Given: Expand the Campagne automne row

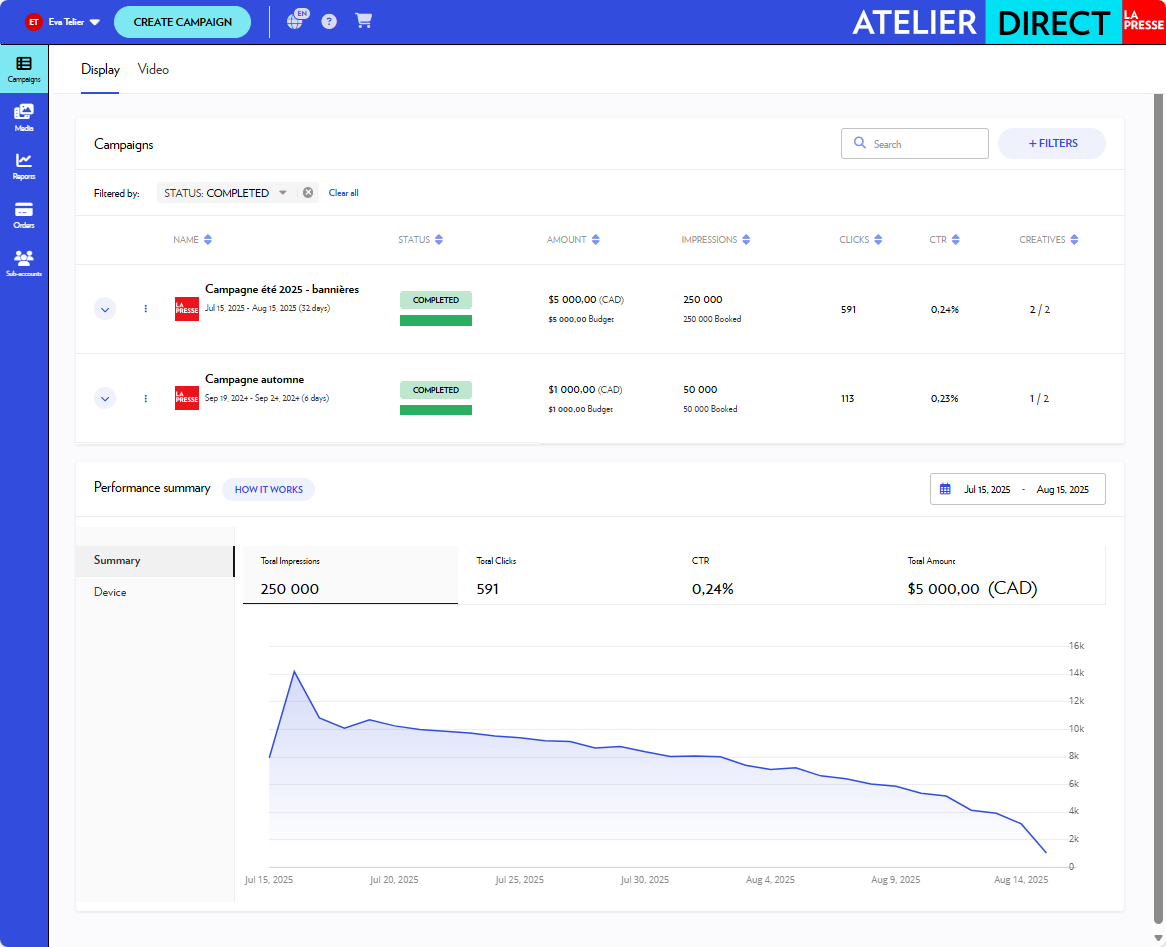Looking at the screenshot, I should (105, 399).
